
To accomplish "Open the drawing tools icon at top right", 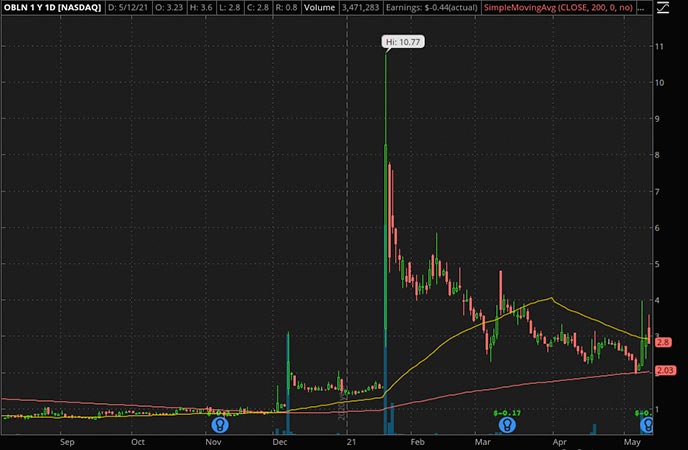I will pyautogui.click(x=663, y=7).
